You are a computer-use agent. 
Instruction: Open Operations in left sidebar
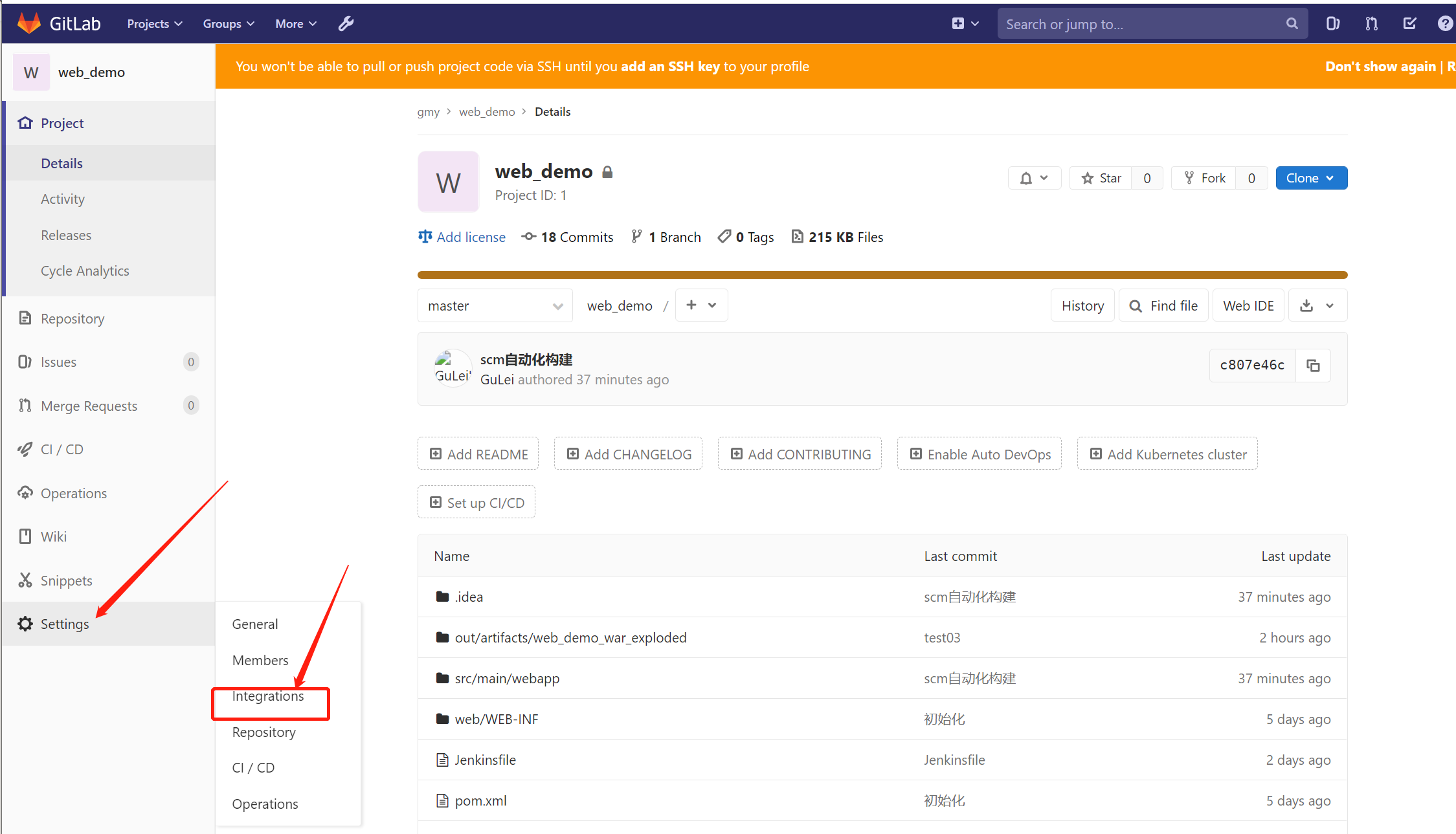(109, 493)
